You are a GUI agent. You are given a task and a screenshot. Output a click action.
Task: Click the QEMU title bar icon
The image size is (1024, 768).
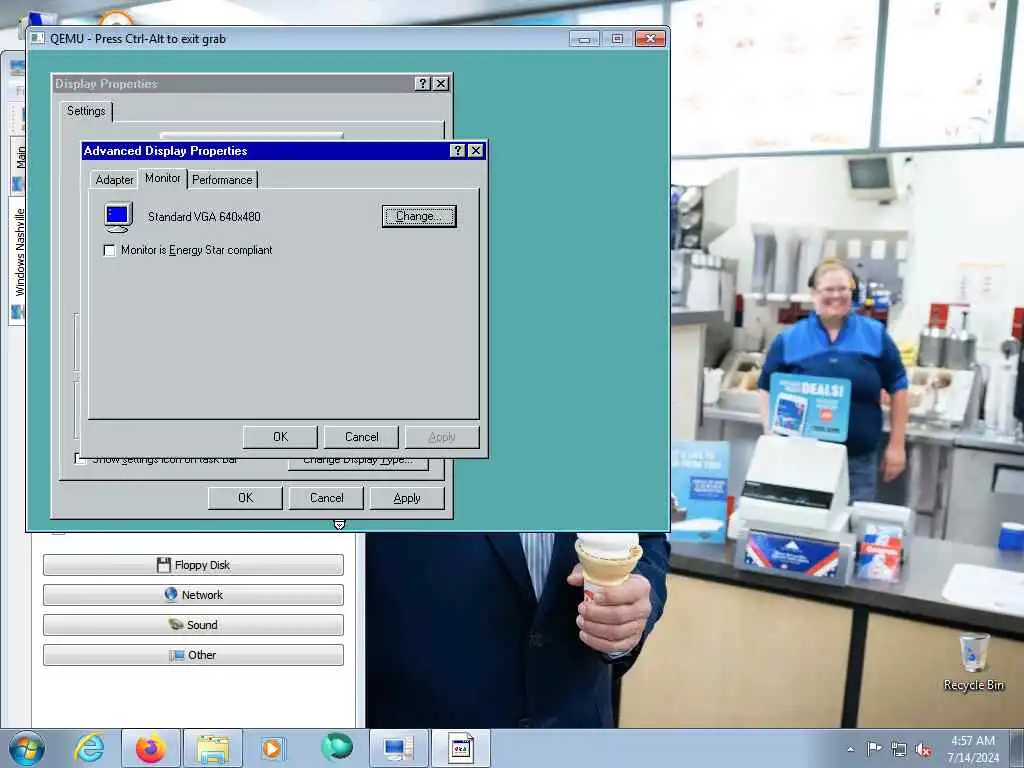point(38,39)
